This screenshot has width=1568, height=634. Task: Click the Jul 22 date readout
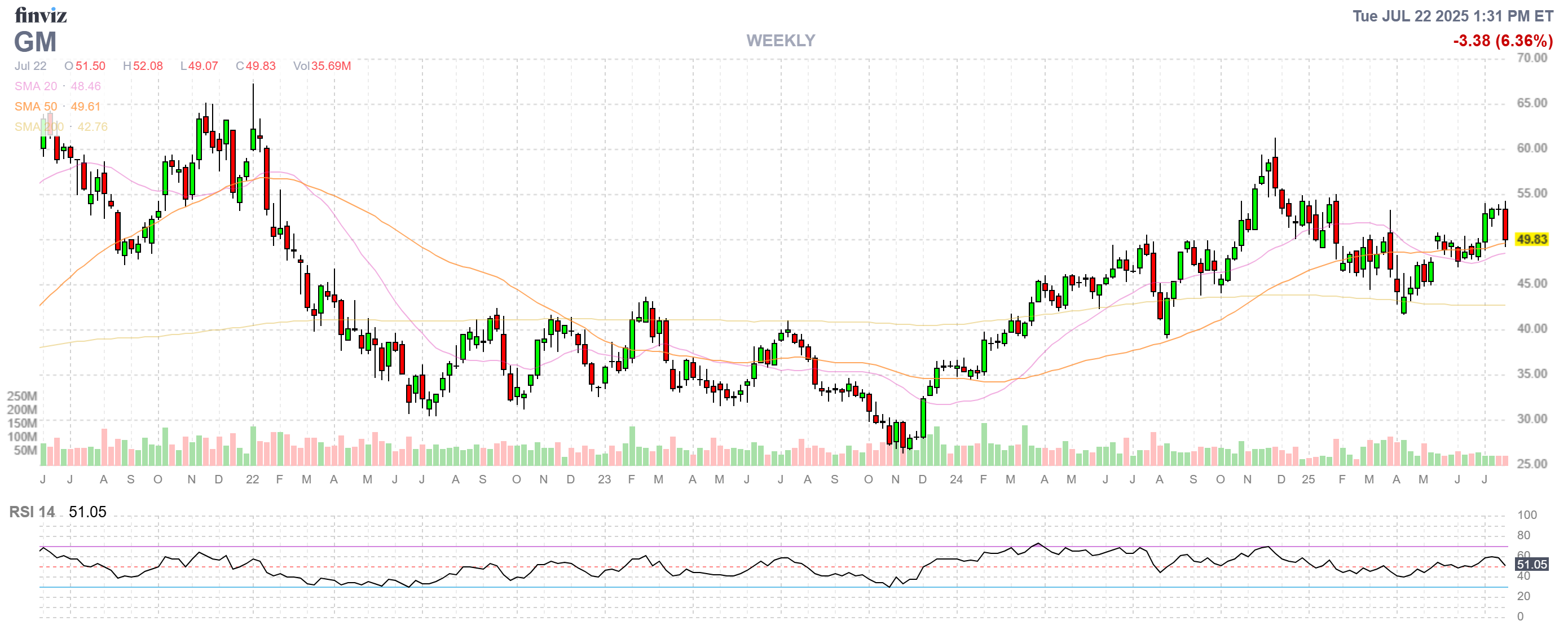pyautogui.click(x=30, y=65)
